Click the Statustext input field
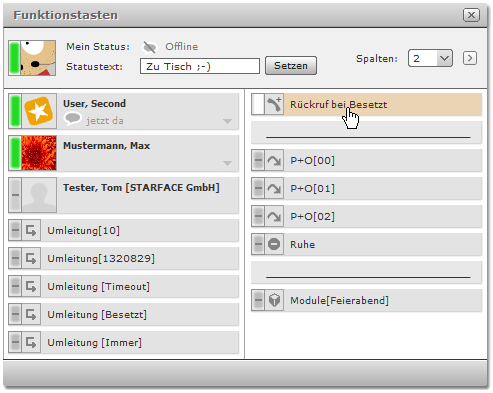493x393 pixels. point(200,66)
